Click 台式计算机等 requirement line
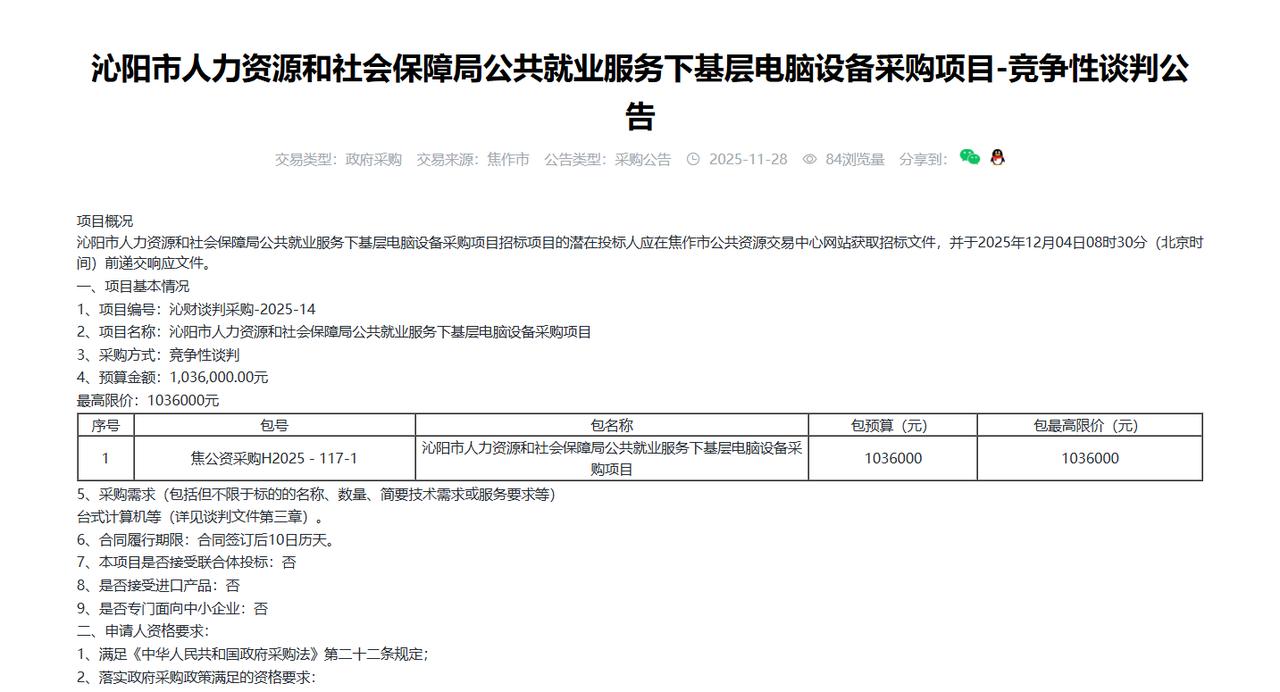 pyautogui.click(x=201, y=518)
